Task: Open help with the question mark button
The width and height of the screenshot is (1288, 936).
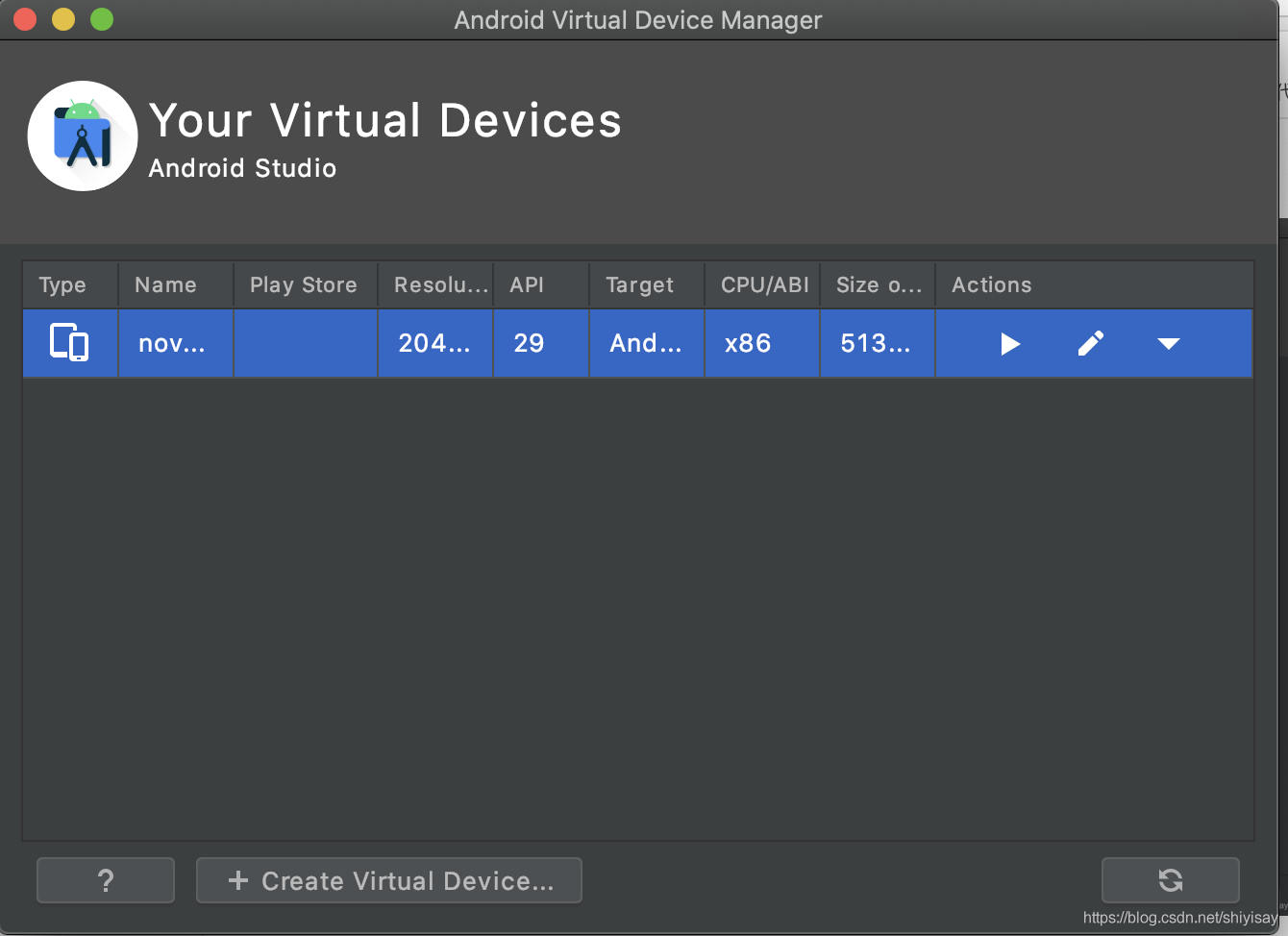Action: click(106, 880)
